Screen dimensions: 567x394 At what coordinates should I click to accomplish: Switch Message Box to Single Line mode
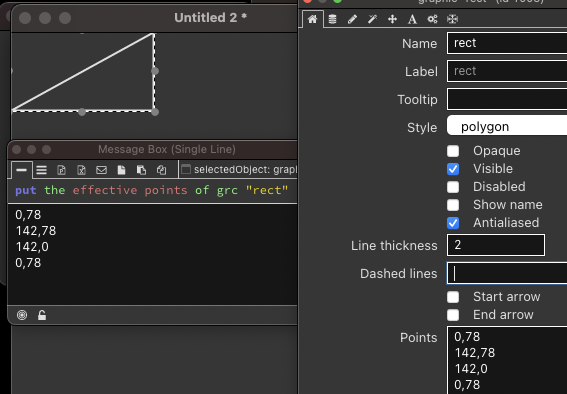(x=21, y=170)
